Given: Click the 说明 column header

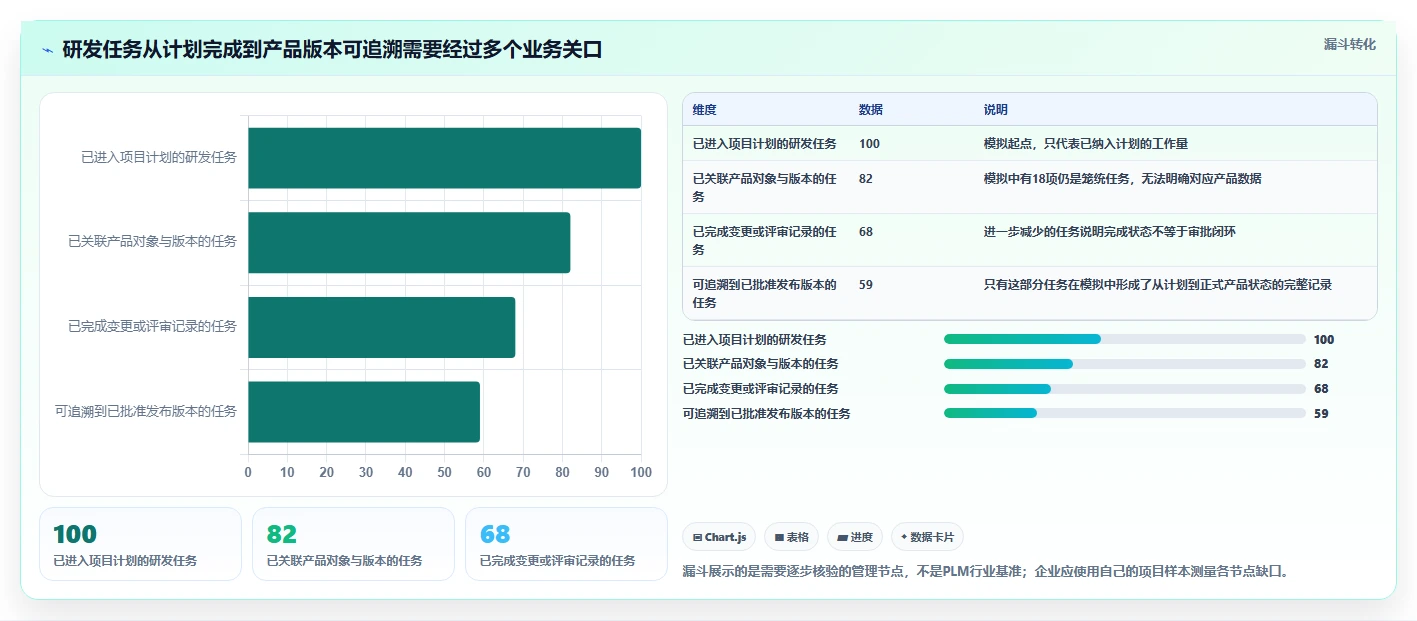Looking at the screenshot, I should (996, 110).
